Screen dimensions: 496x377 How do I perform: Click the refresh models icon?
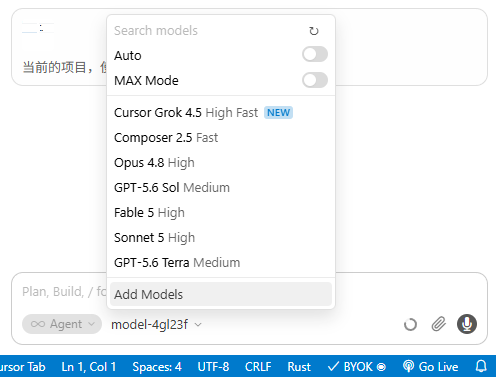pos(313,31)
